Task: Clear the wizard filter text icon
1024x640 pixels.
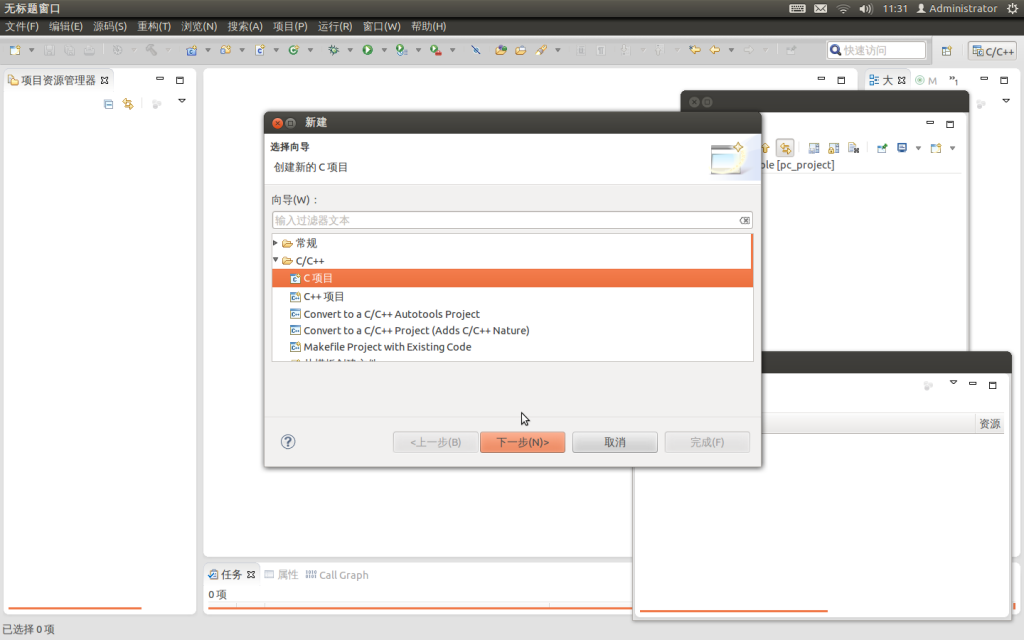Action: 744,220
